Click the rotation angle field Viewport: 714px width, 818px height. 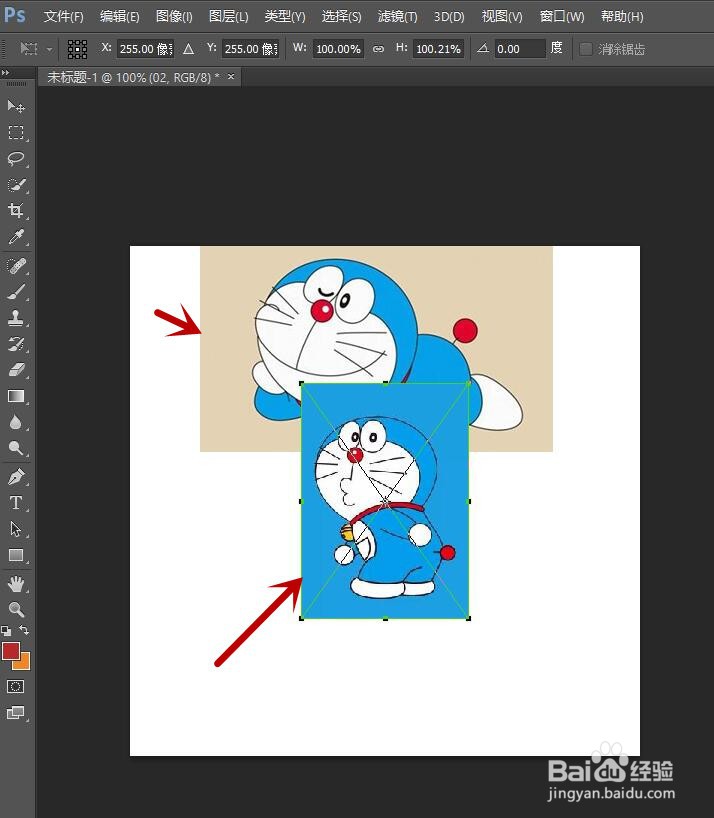click(x=519, y=49)
